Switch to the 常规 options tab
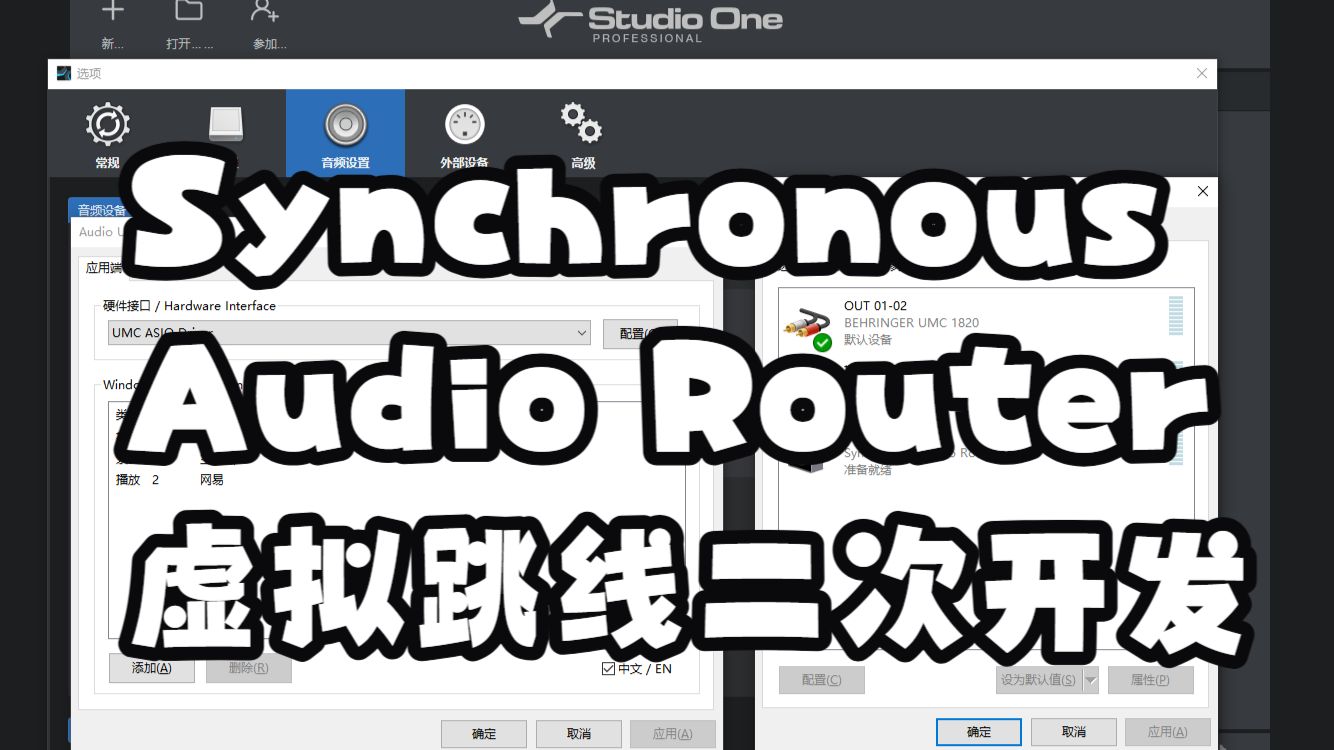Viewport: 1334px width, 750px height. pos(108,136)
